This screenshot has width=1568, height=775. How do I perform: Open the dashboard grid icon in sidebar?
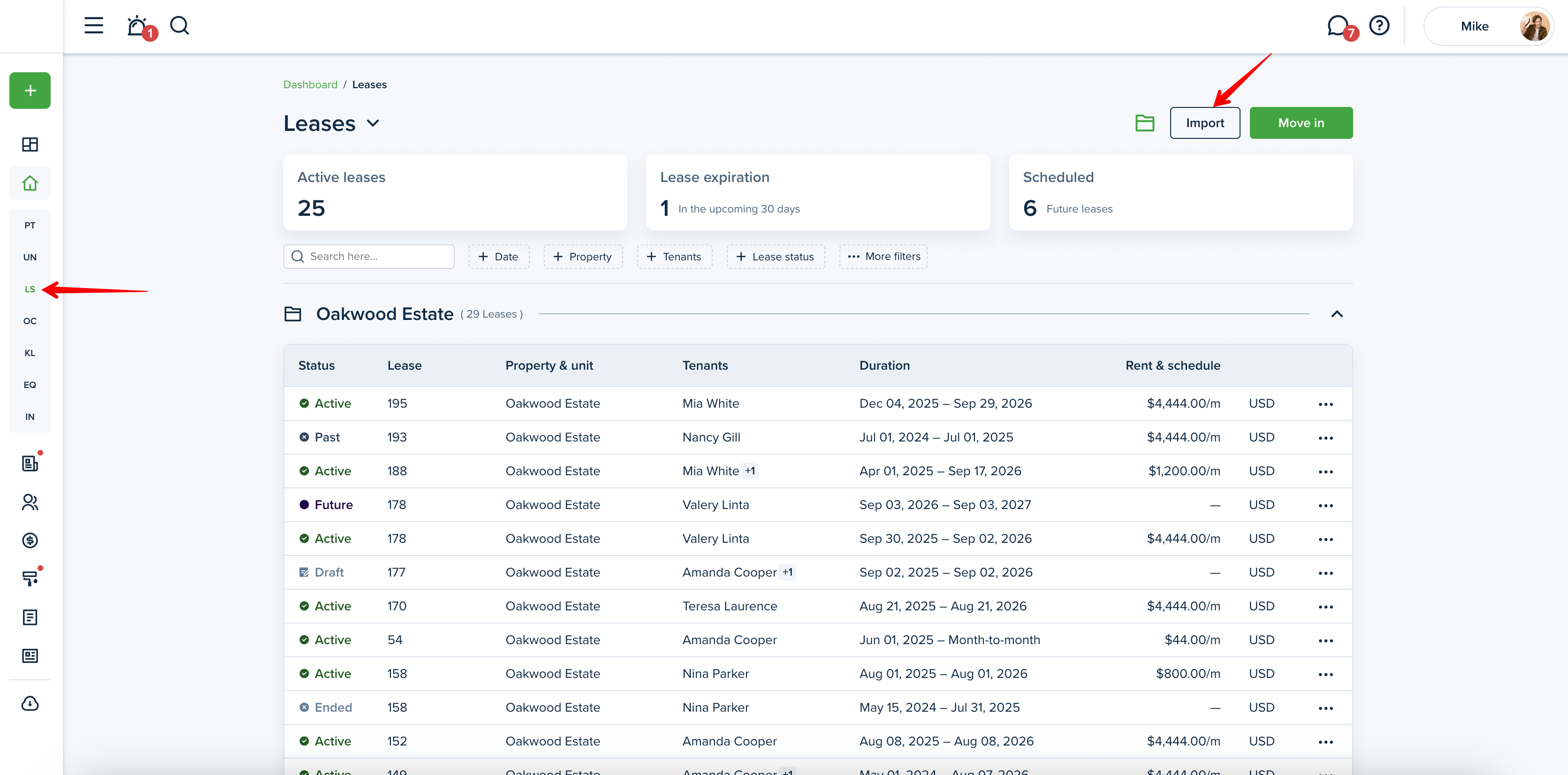30,144
